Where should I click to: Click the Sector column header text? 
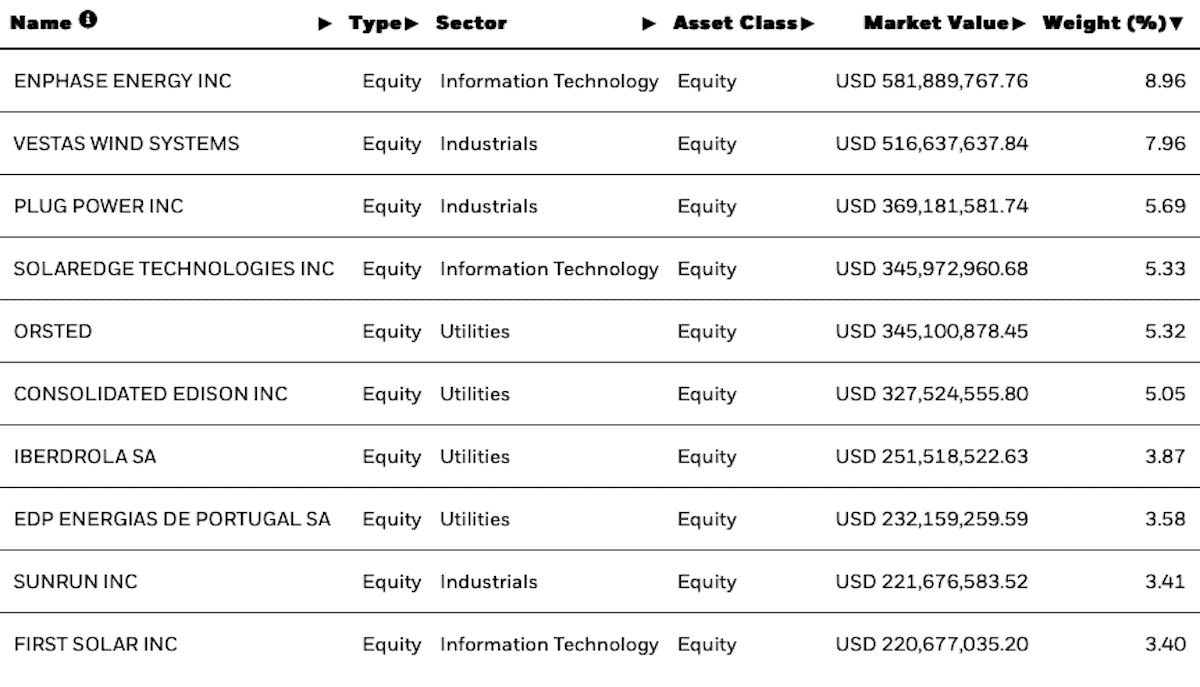(x=471, y=23)
